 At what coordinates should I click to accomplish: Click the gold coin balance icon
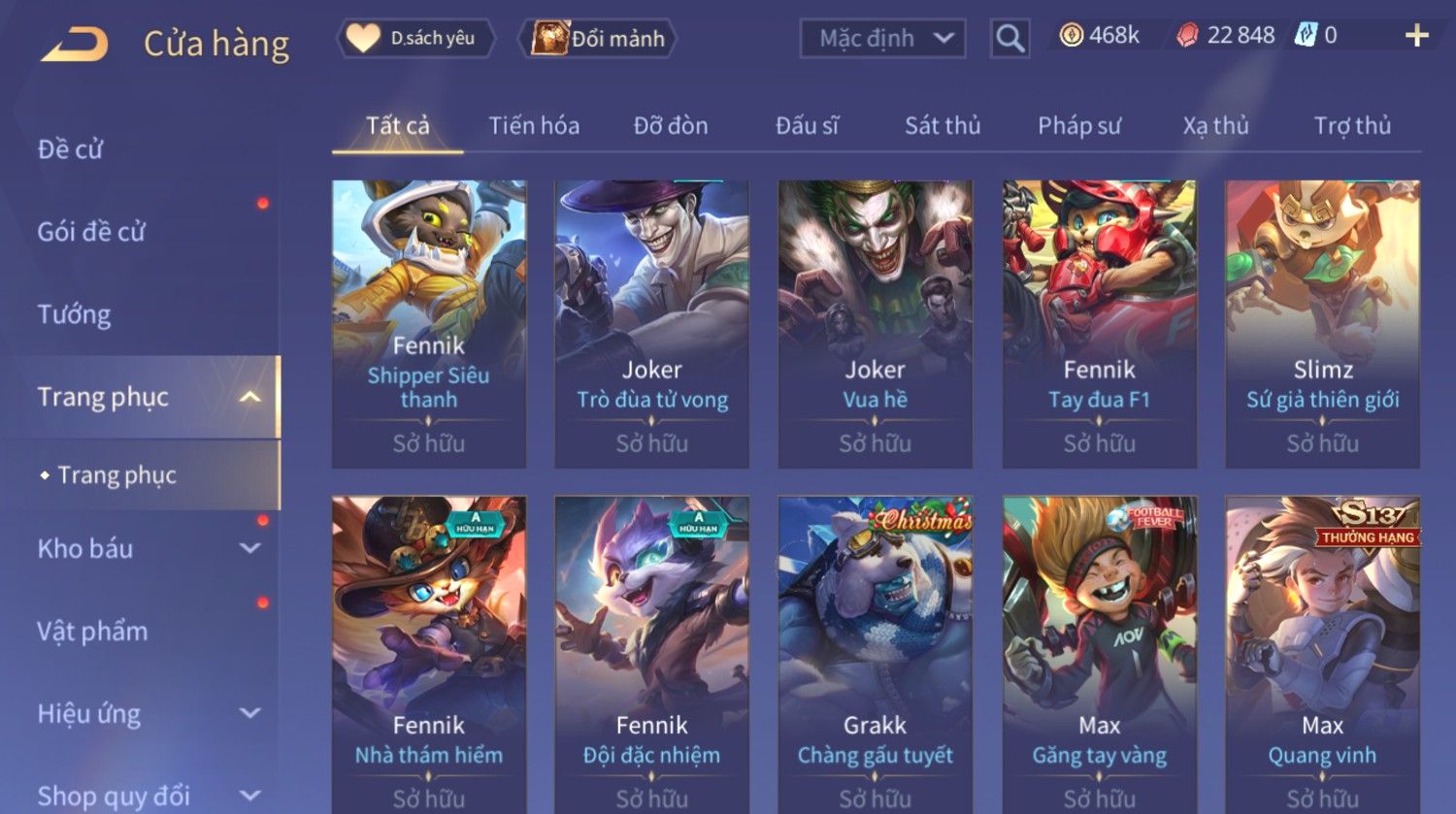click(x=1071, y=36)
